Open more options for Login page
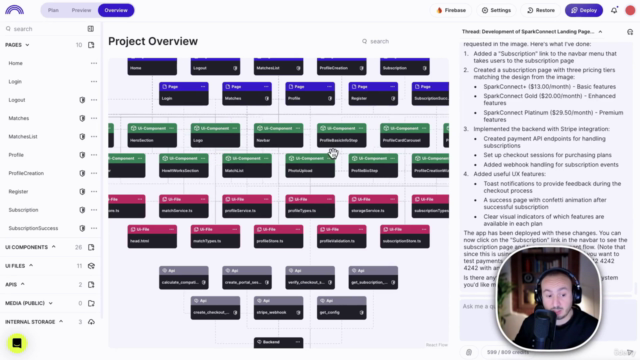Image resolution: width=640 pixels, height=360 pixels. tap(94, 82)
